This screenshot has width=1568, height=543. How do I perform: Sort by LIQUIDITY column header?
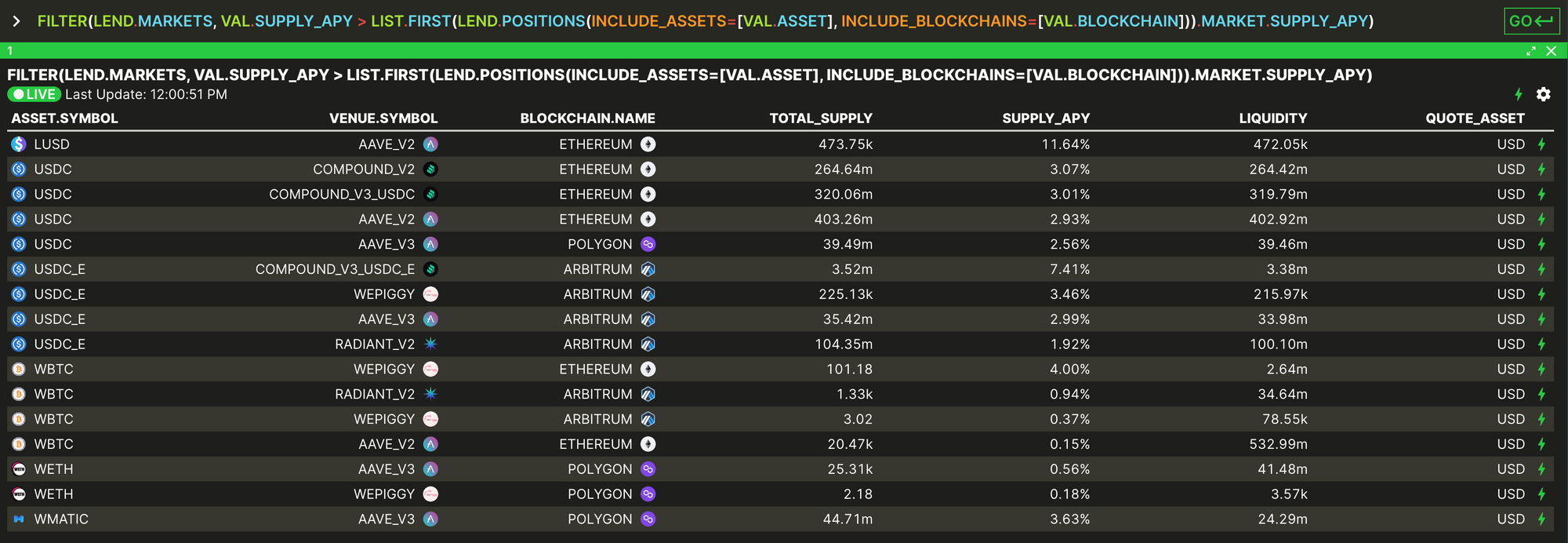pos(1273,118)
